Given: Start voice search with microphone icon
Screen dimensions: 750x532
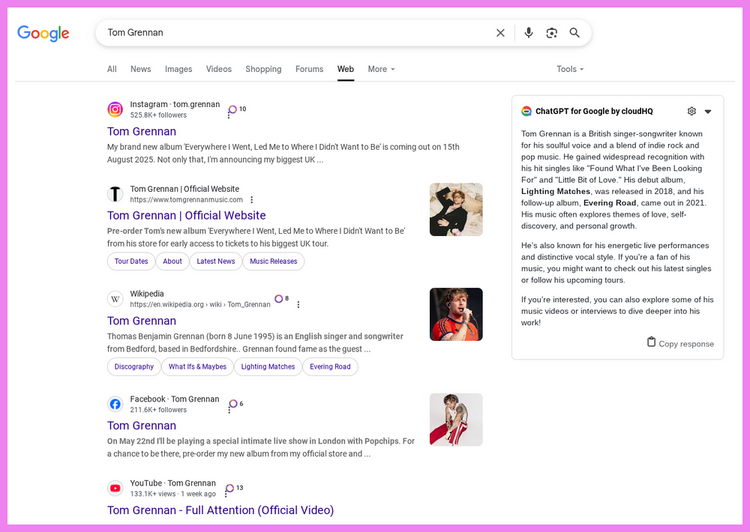Looking at the screenshot, I should (x=529, y=33).
